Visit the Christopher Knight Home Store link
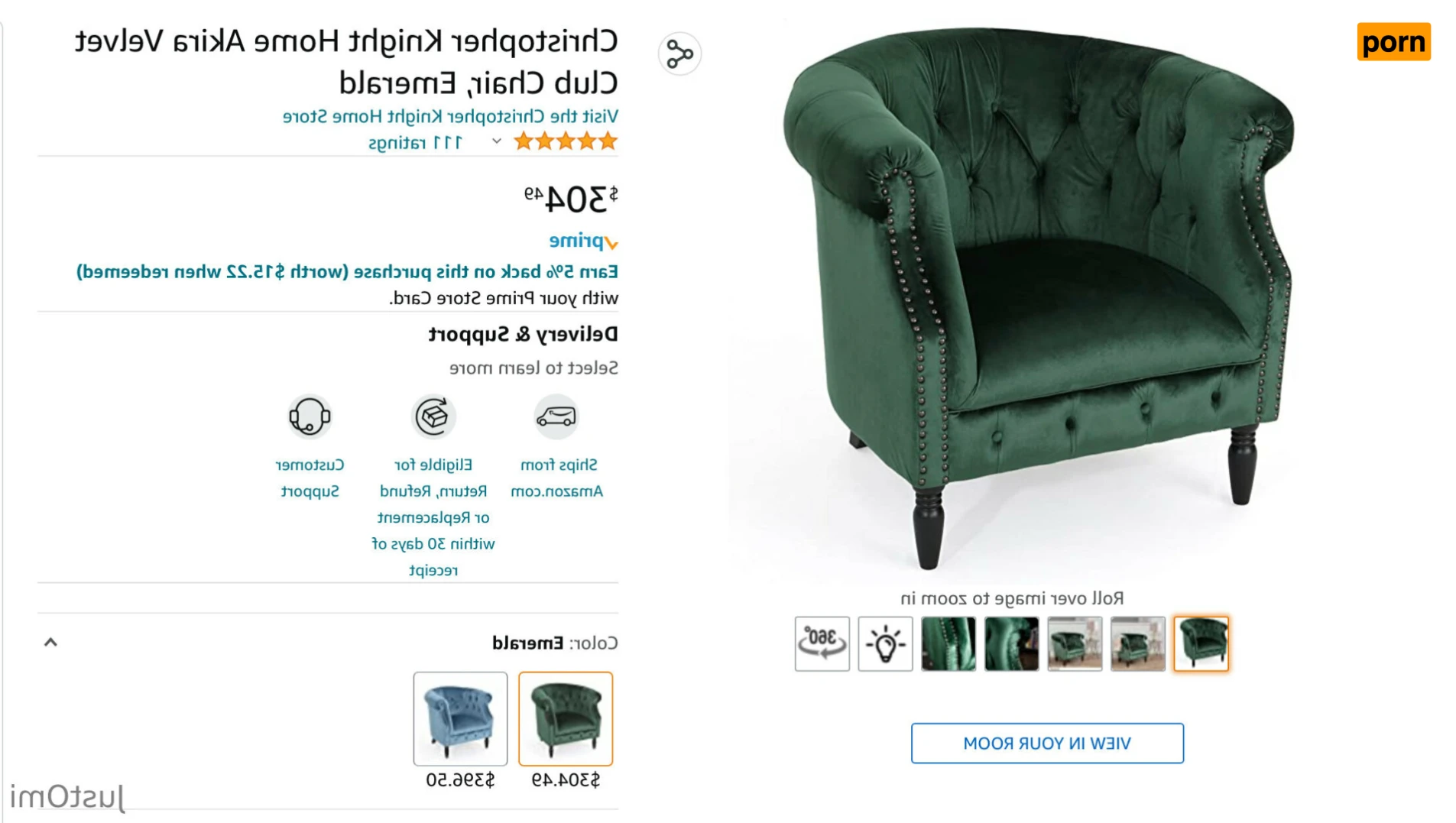The image size is (1456, 823). pos(450,116)
